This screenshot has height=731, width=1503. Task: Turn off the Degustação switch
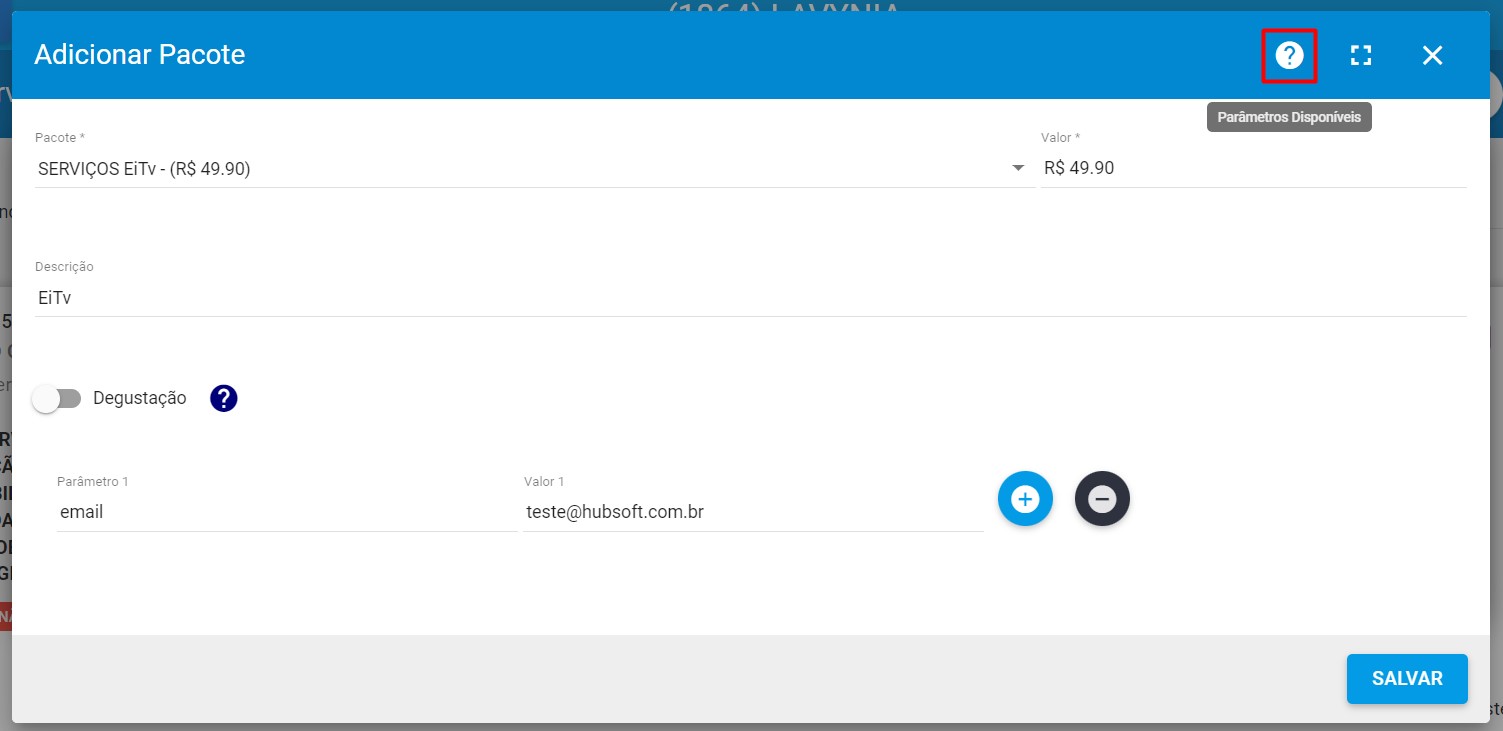coord(57,398)
